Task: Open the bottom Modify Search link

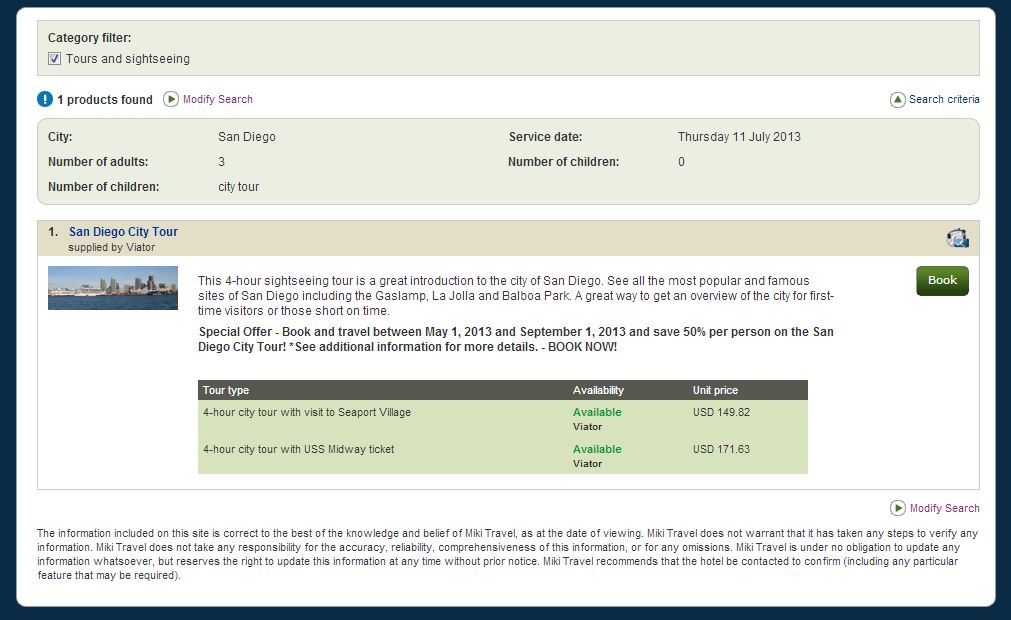Action: tap(944, 508)
